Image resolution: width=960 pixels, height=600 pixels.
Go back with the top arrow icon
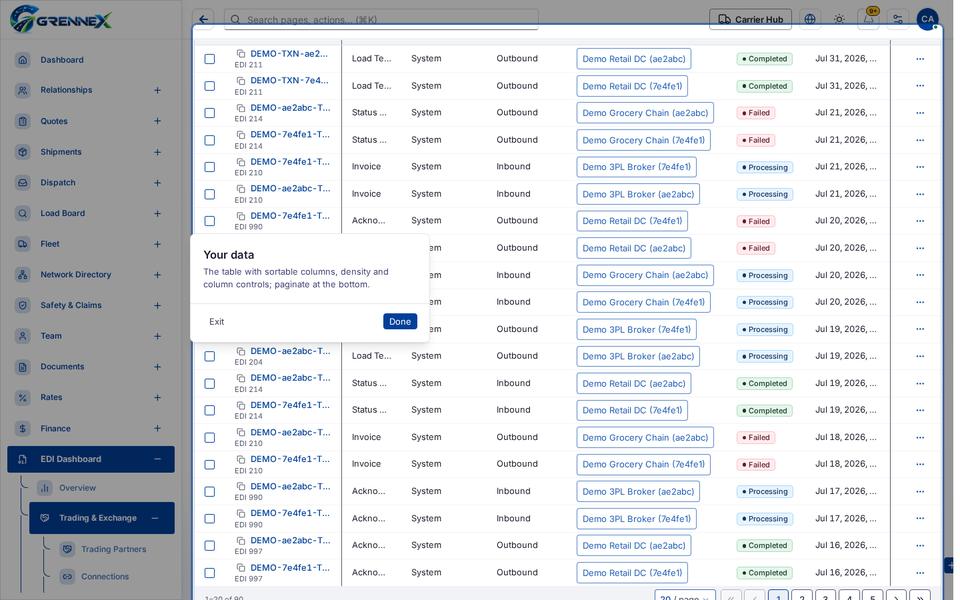203,19
